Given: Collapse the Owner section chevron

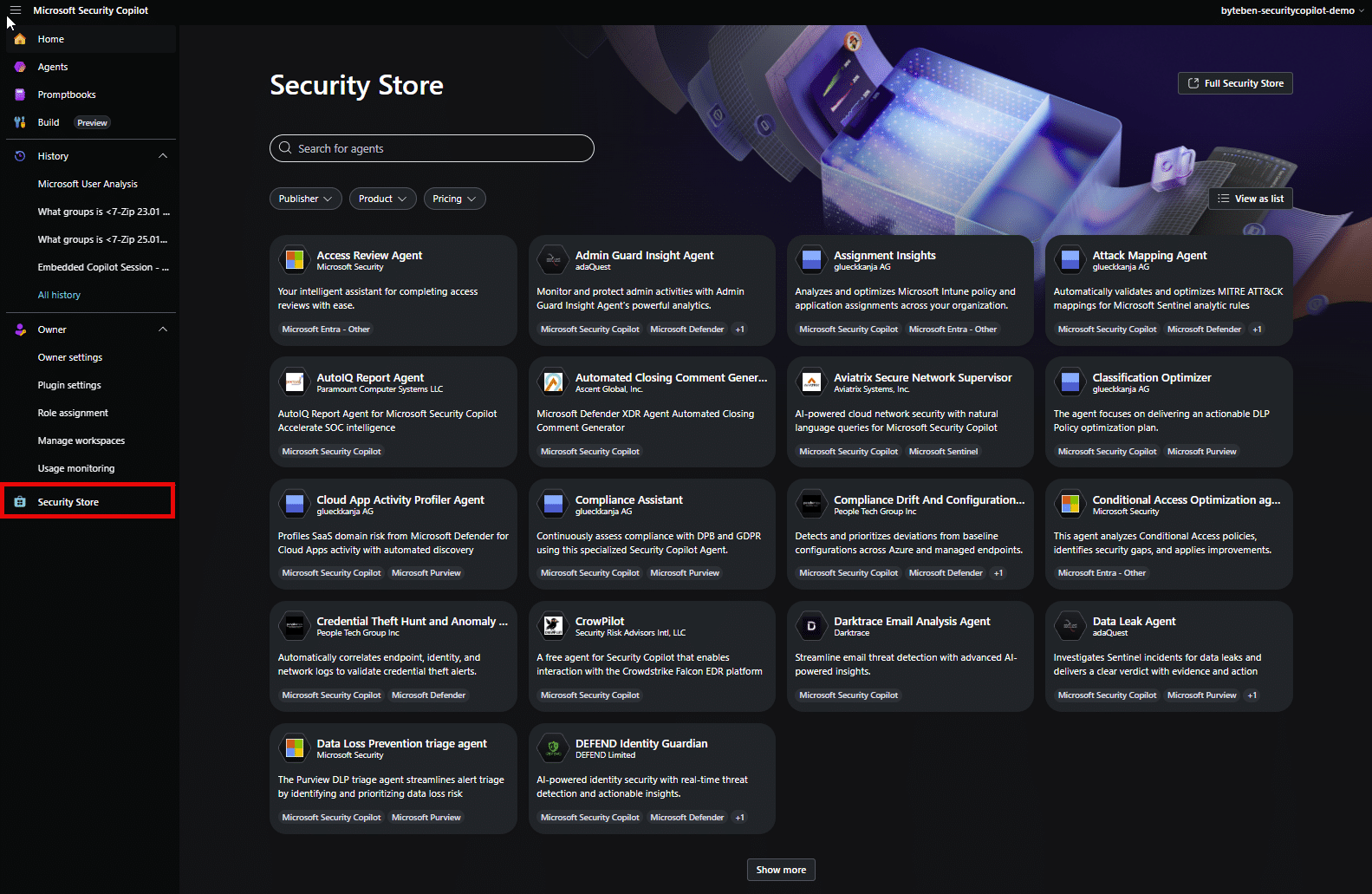Looking at the screenshot, I should click(x=163, y=330).
